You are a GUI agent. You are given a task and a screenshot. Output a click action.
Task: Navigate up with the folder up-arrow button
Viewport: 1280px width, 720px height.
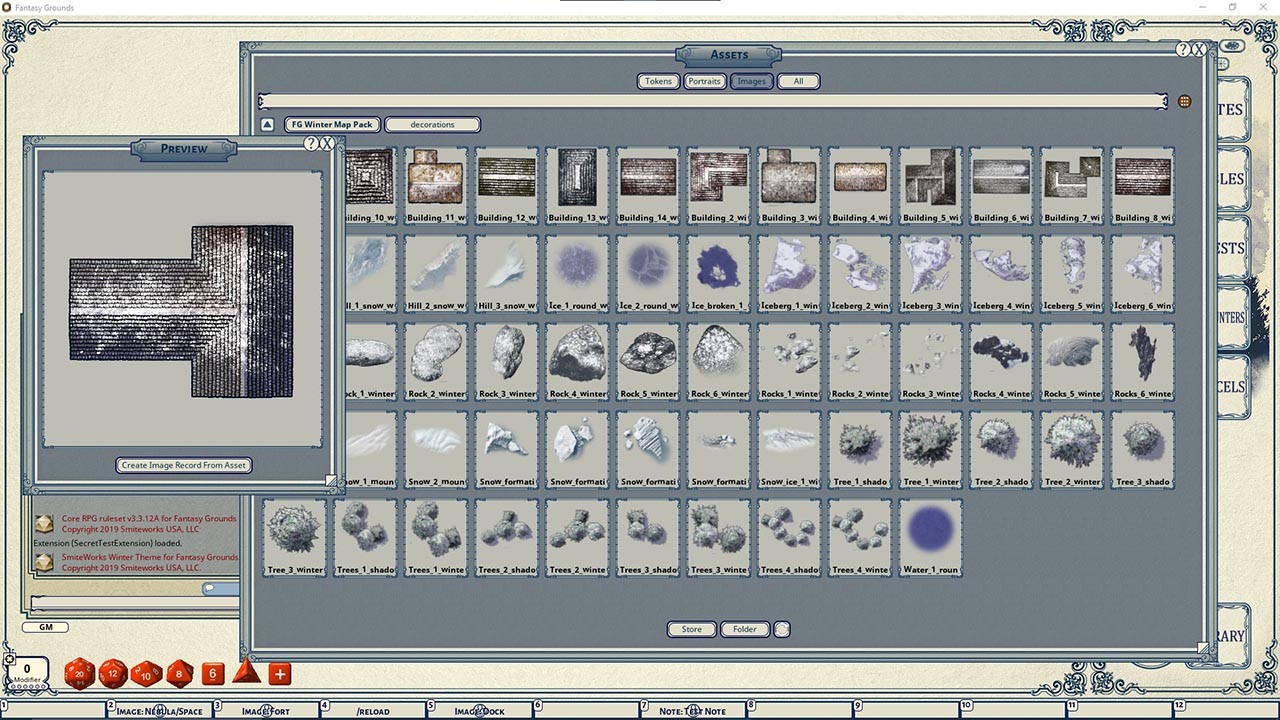[x=265, y=123]
